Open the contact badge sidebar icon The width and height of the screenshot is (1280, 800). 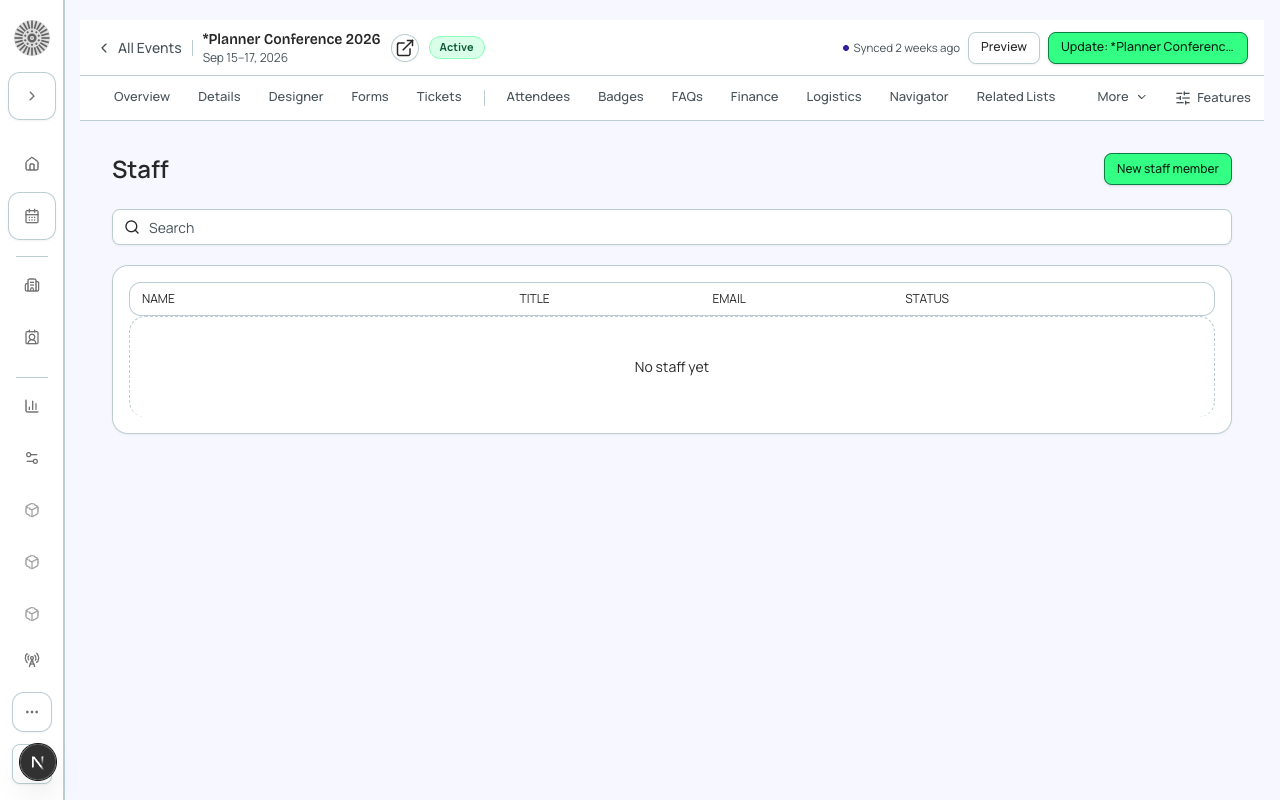(x=32, y=337)
